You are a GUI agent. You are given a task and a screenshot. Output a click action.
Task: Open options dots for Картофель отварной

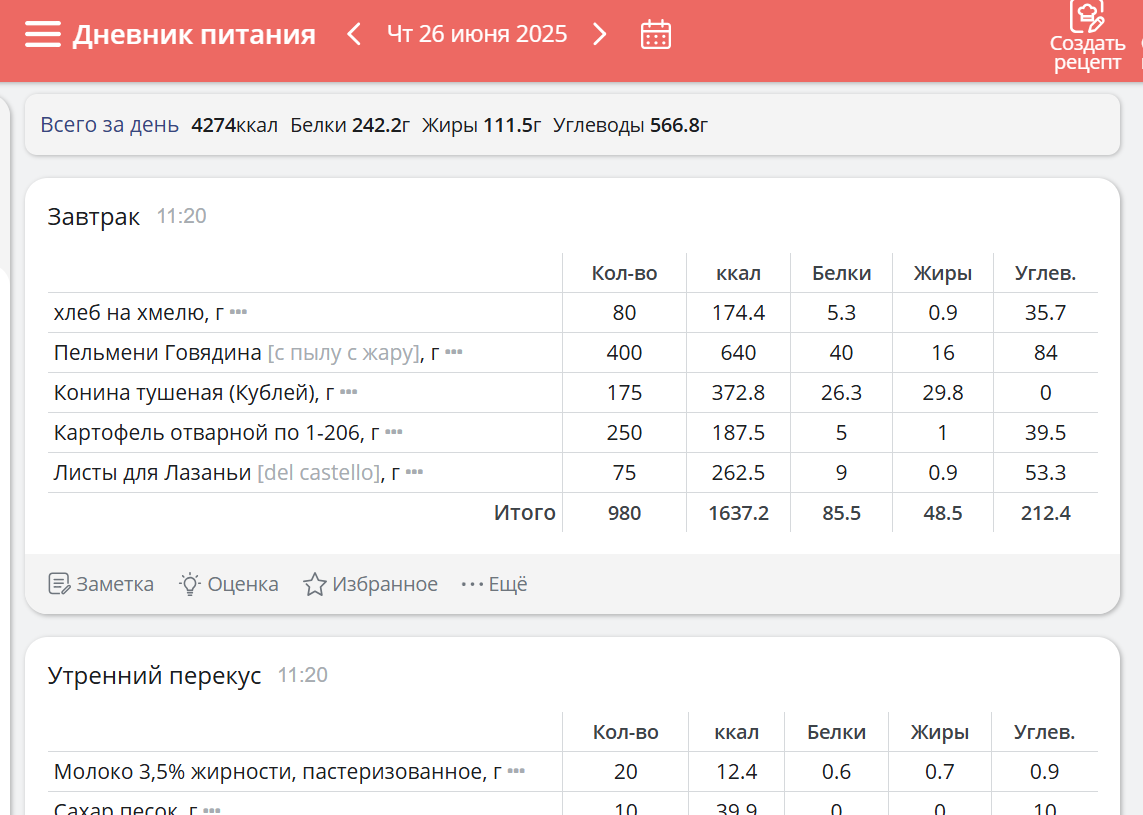click(394, 432)
